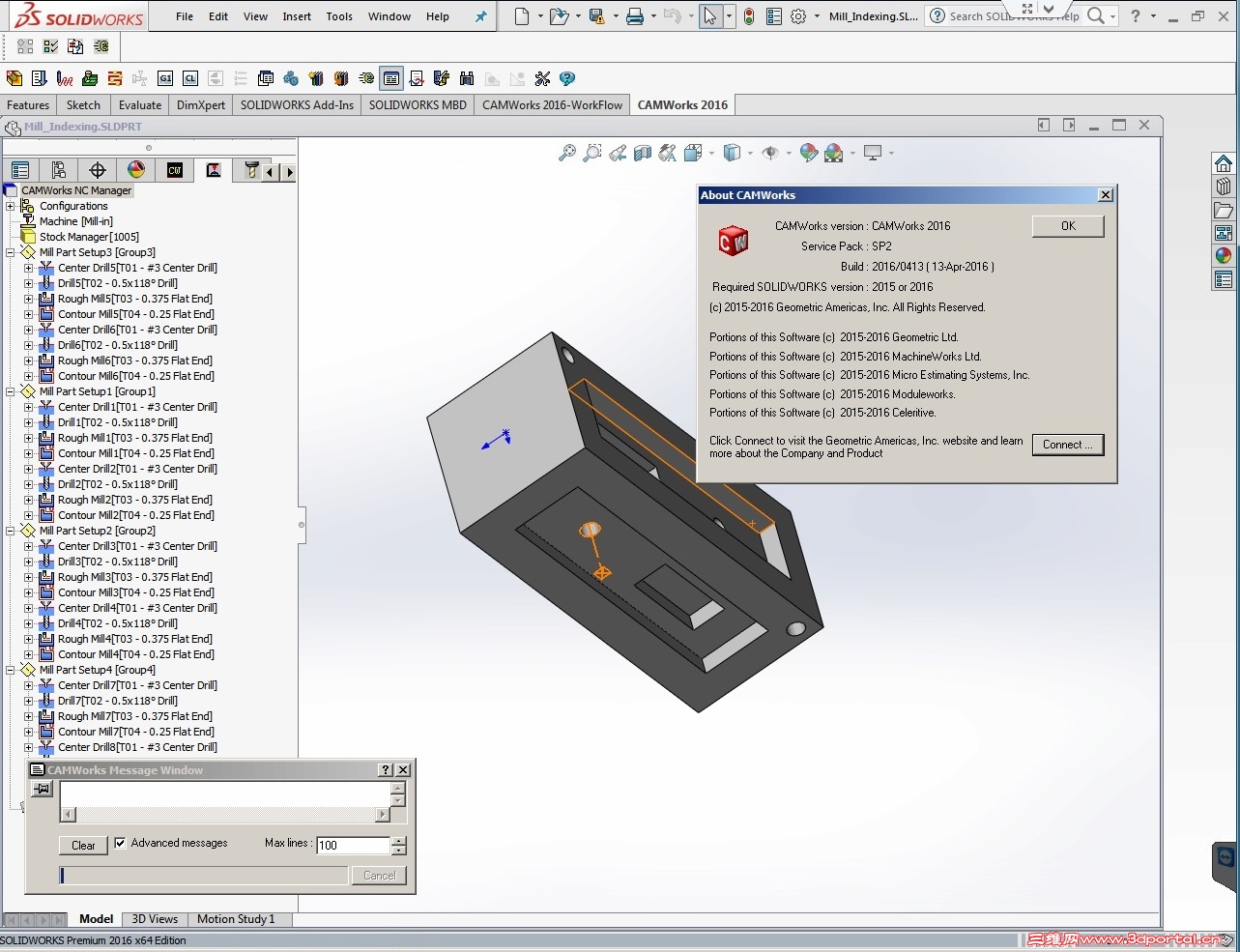
Task: Click the Max lines input field
Action: tap(354, 846)
